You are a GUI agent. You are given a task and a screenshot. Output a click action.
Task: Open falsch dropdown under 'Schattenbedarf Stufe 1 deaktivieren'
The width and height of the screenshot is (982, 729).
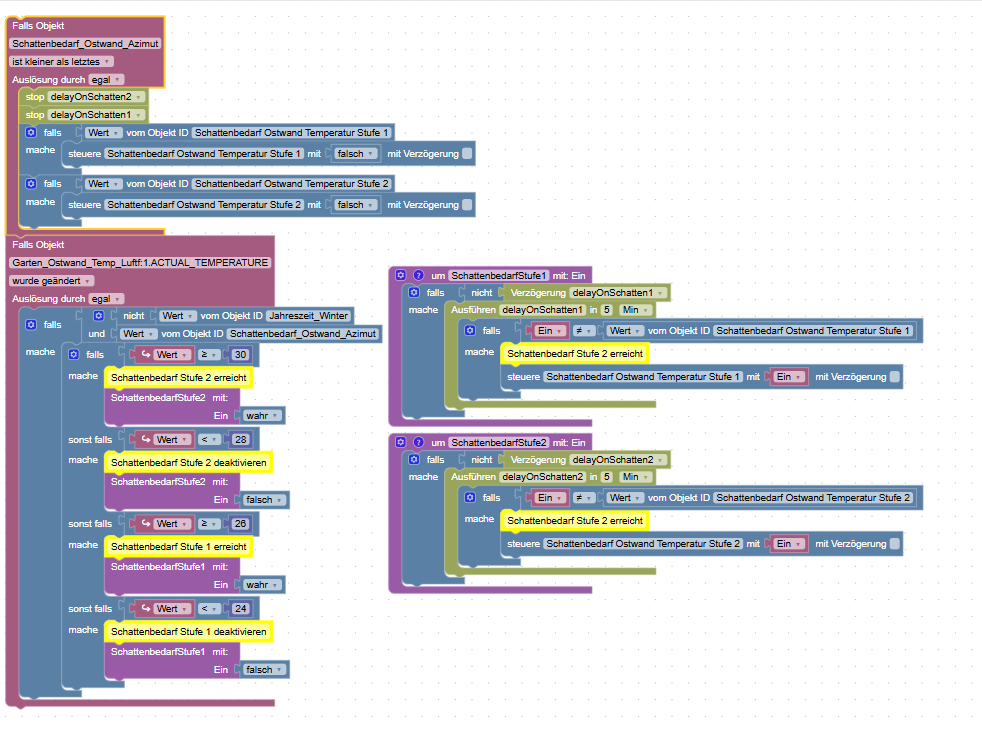(x=264, y=670)
